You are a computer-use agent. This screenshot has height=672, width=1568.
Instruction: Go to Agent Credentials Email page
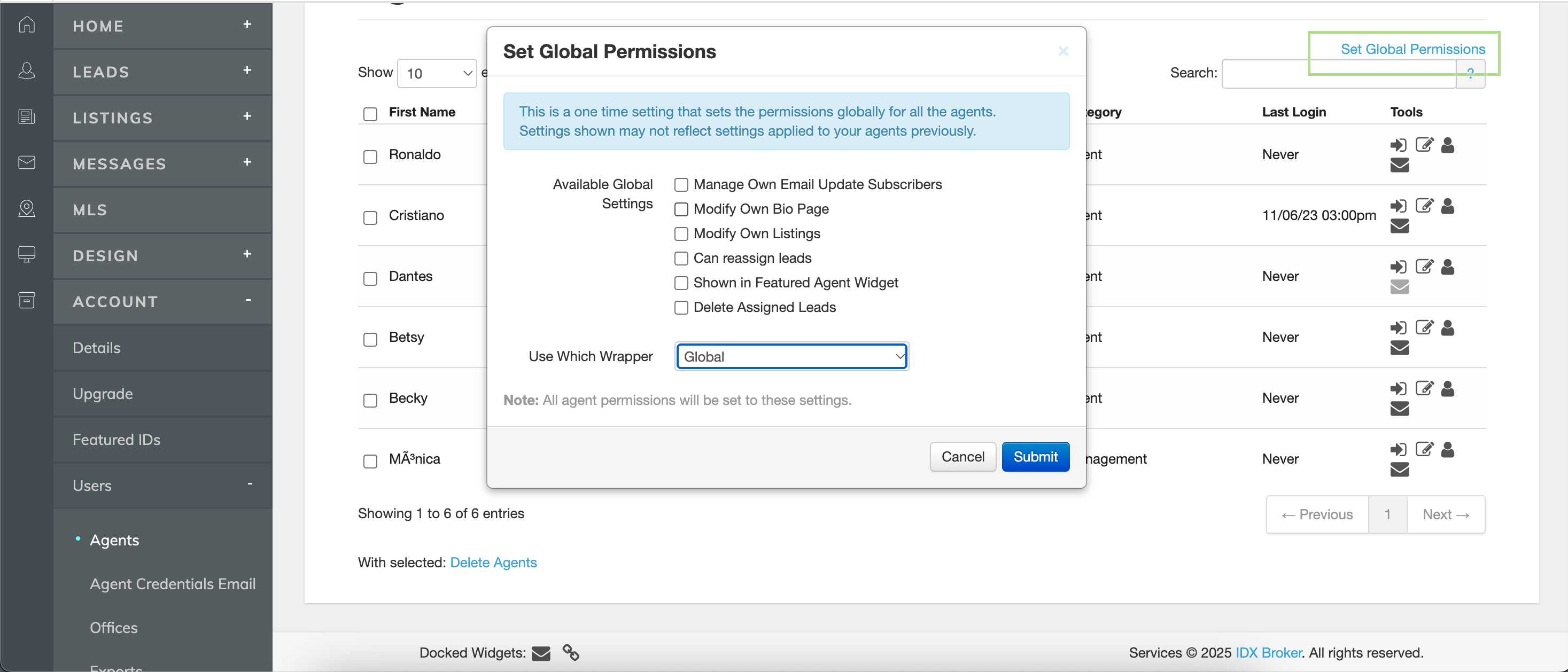point(172,583)
